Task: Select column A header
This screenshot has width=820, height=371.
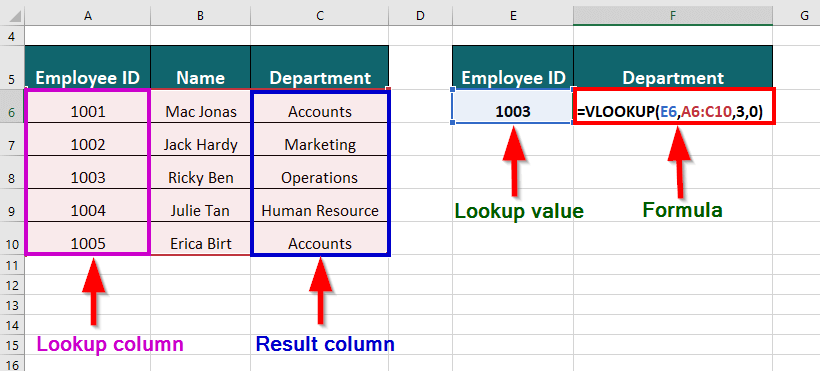Action: pos(88,16)
